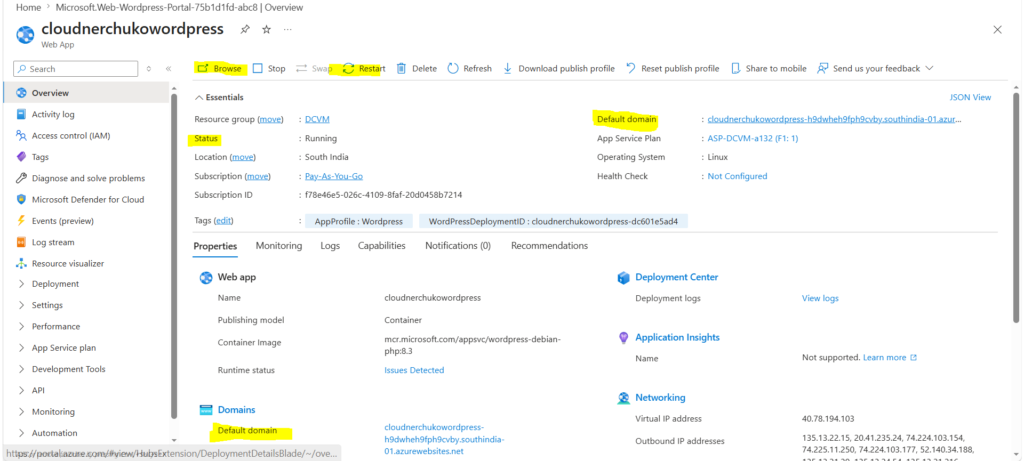
Task: Click the Not Configured health check link
Action: click(x=737, y=176)
